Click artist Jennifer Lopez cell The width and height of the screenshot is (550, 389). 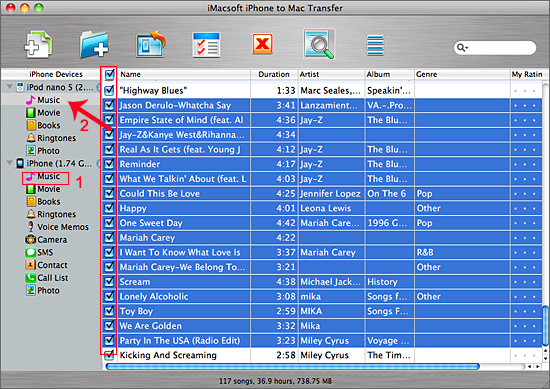tap(330, 193)
